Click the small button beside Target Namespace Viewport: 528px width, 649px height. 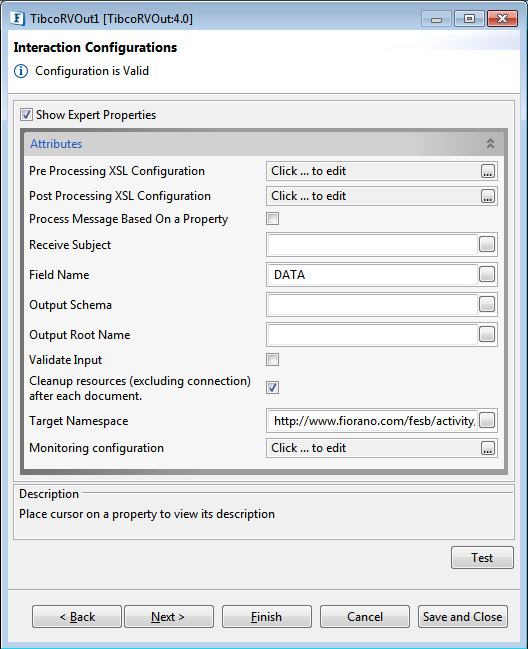point(487,421)
